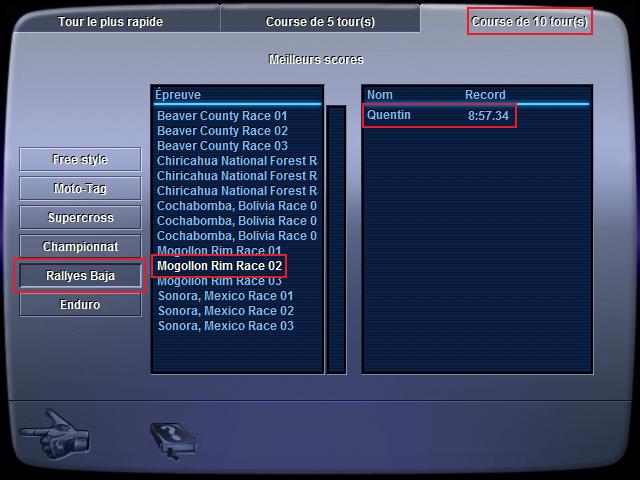This screenshot has width=640, height=481.
Task: Pick Beaver County Race 03 entry
Action: tap(222, 146)
